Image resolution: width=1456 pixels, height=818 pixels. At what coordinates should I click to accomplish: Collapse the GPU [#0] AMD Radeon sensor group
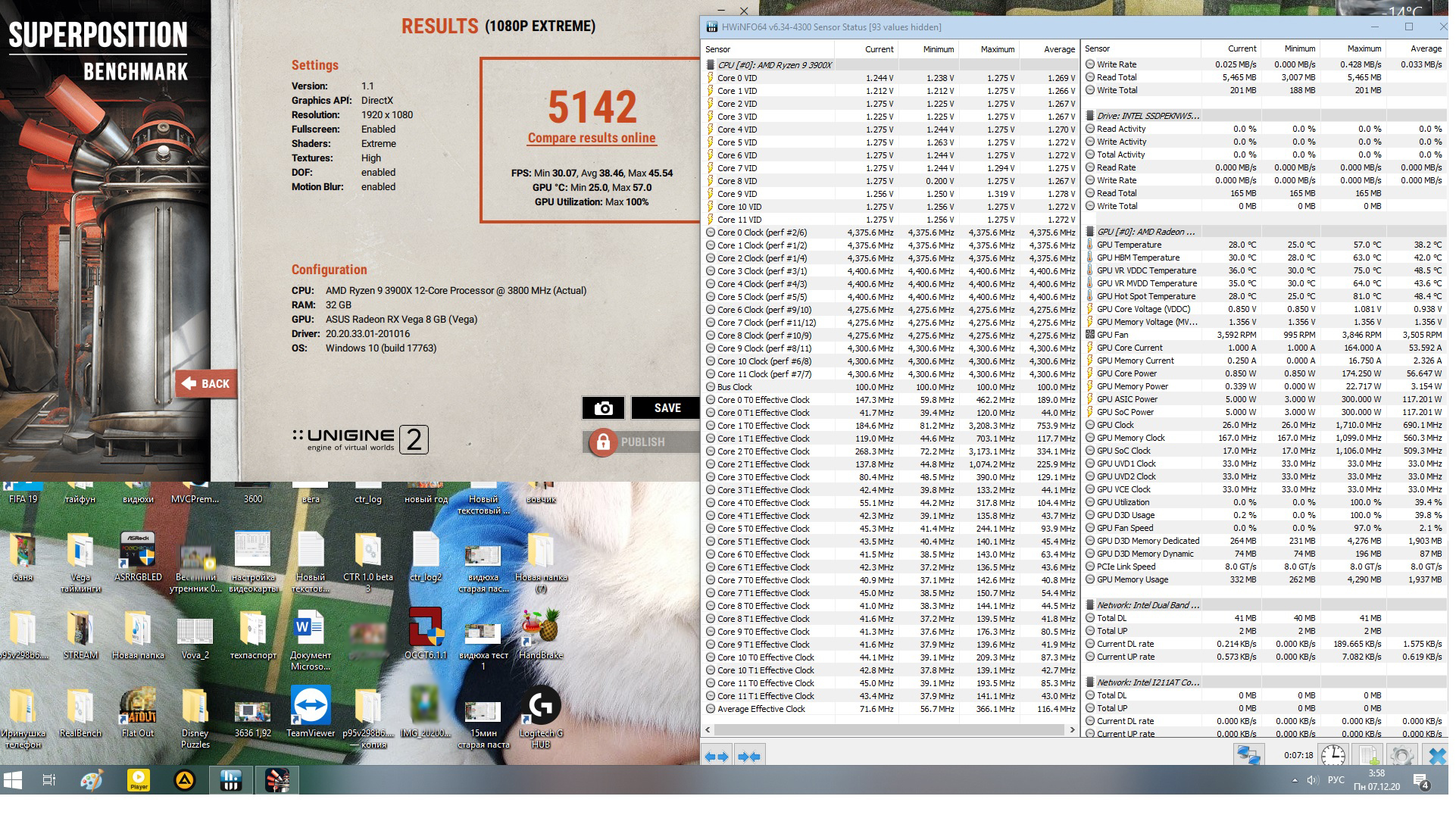pyautogui.click(x=1145, y=232)
